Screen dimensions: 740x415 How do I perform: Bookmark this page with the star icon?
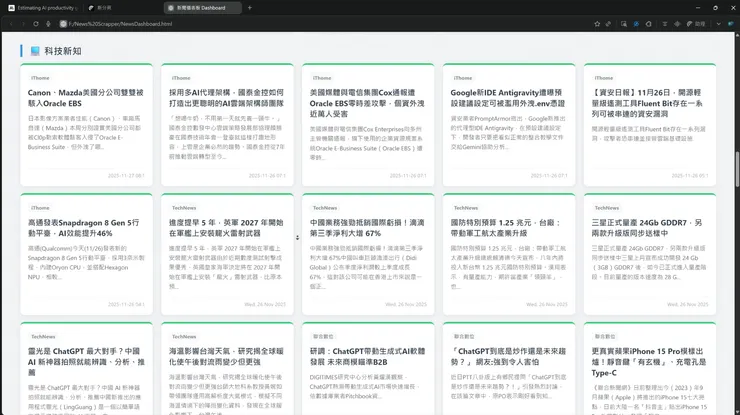(597, 24)
